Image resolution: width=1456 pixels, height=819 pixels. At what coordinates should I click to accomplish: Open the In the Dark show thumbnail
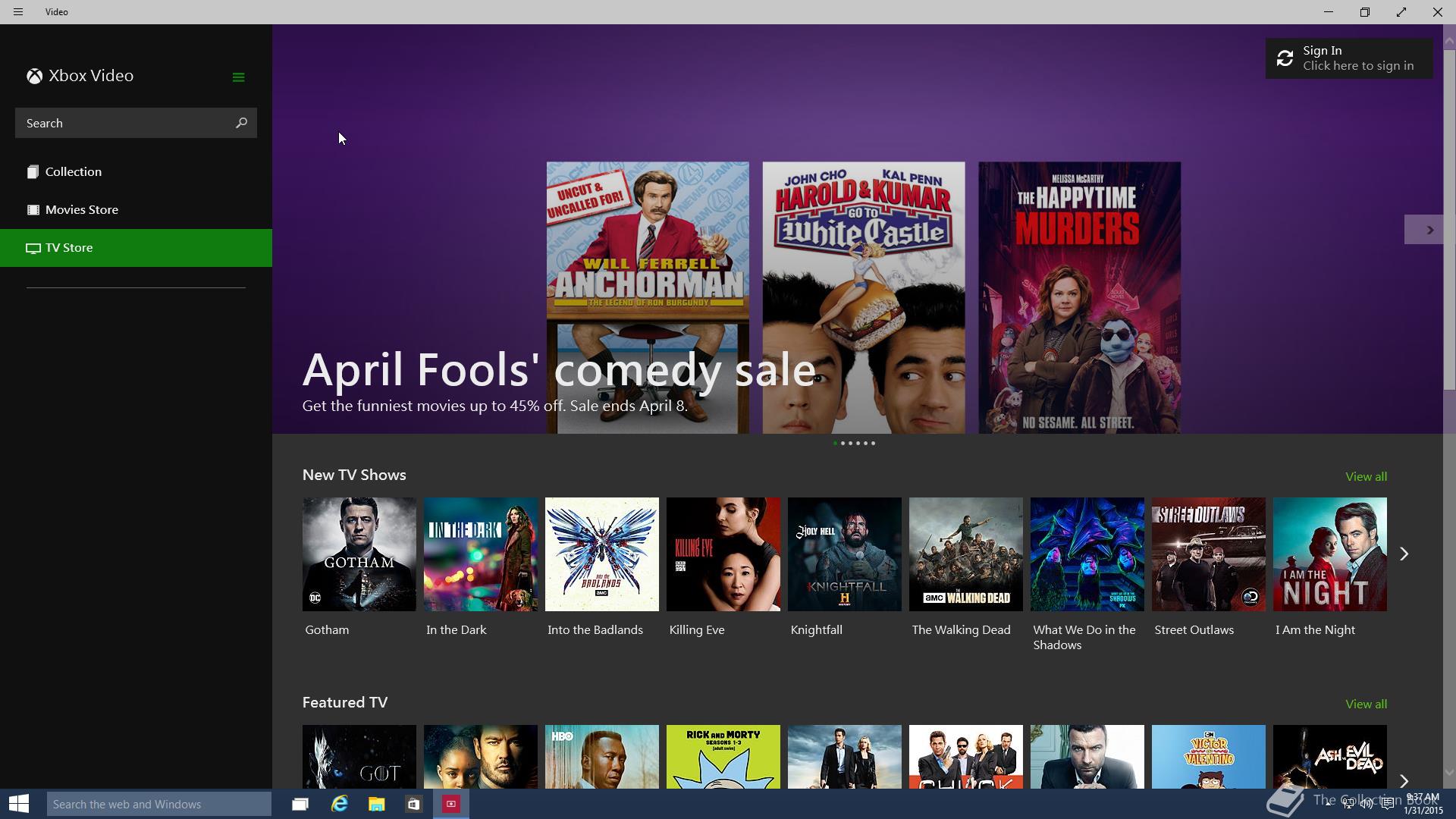coord(481,554)
